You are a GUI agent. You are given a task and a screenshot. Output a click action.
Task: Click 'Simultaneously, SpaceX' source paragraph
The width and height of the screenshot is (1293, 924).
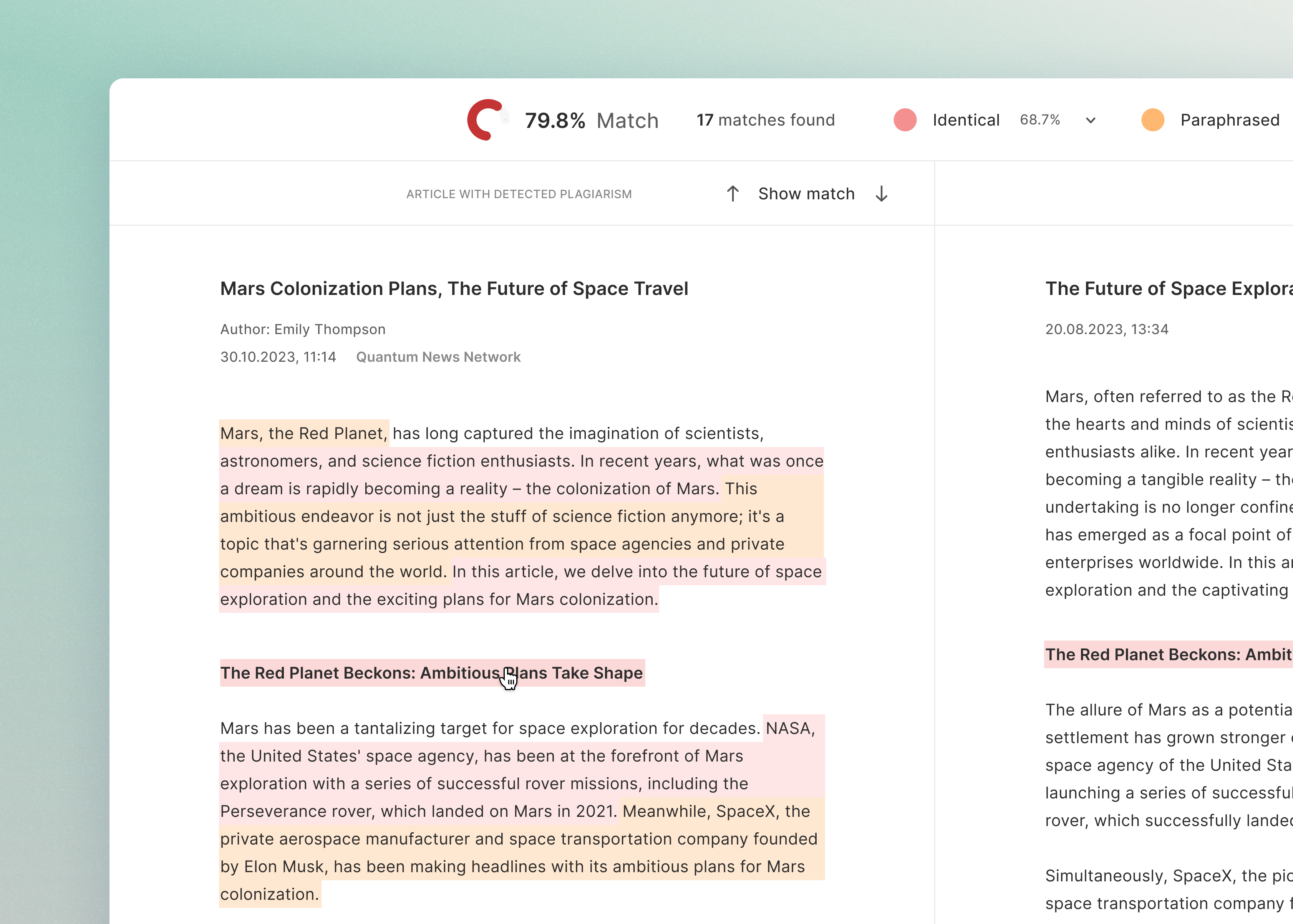[x=1169, y=890]
